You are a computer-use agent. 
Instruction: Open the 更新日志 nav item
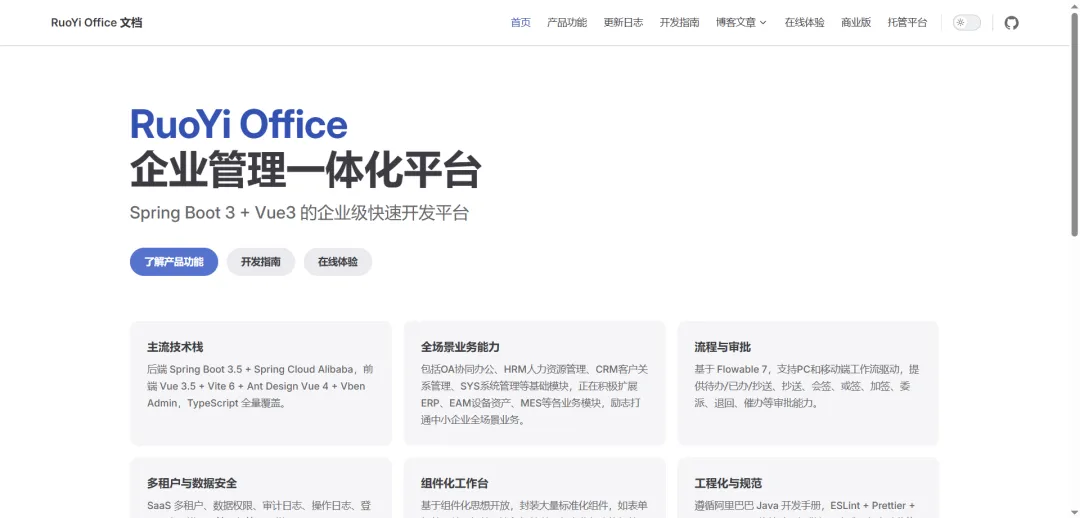pyautogui.click(x=623, y=23)
